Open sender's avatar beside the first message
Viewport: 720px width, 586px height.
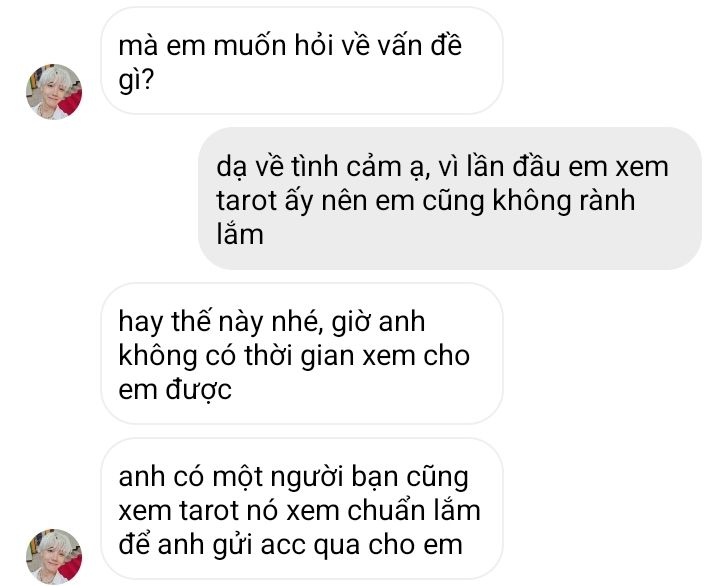pos(54,92)
